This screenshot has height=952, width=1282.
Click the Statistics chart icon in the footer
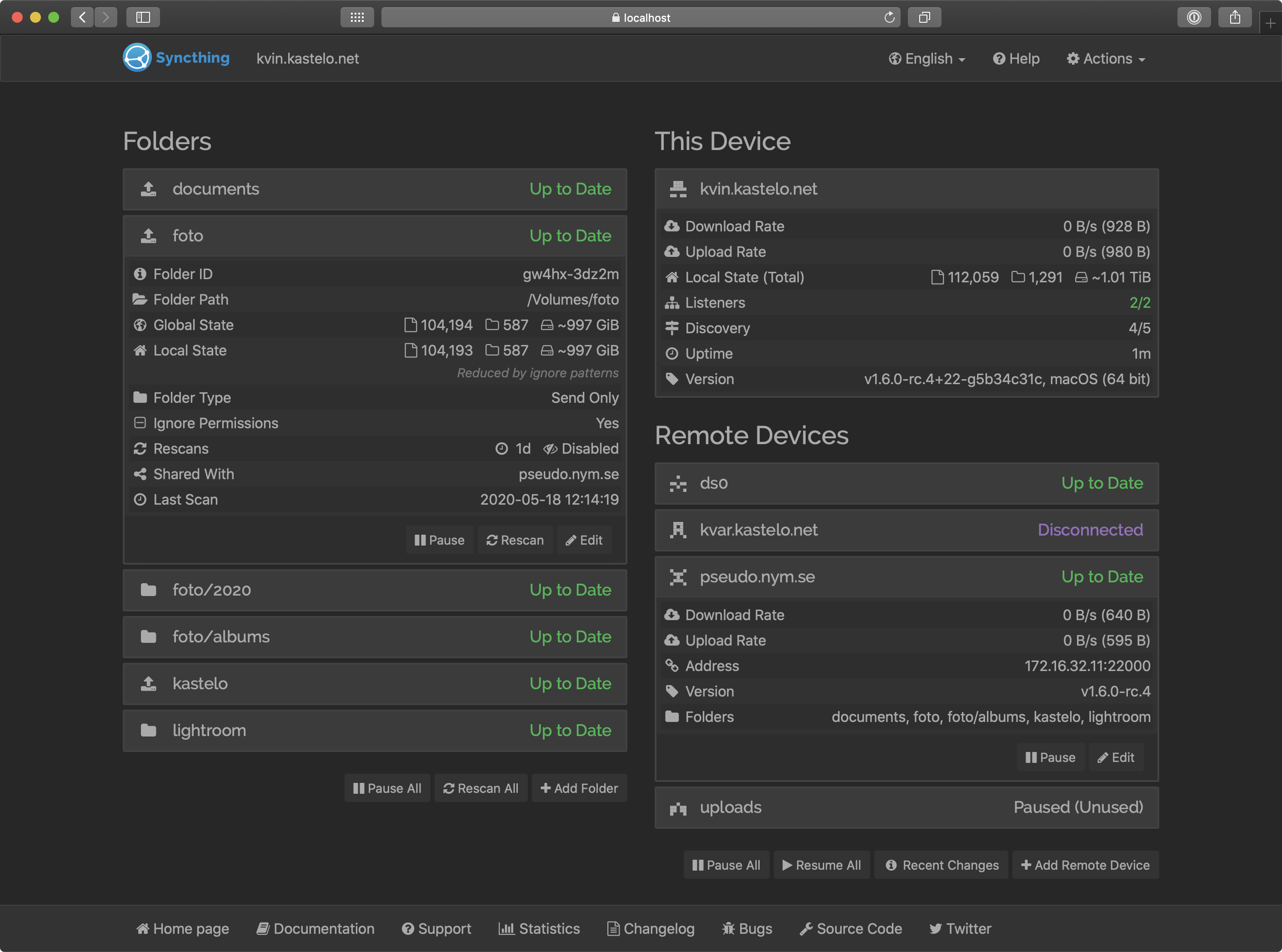[506, 928]
